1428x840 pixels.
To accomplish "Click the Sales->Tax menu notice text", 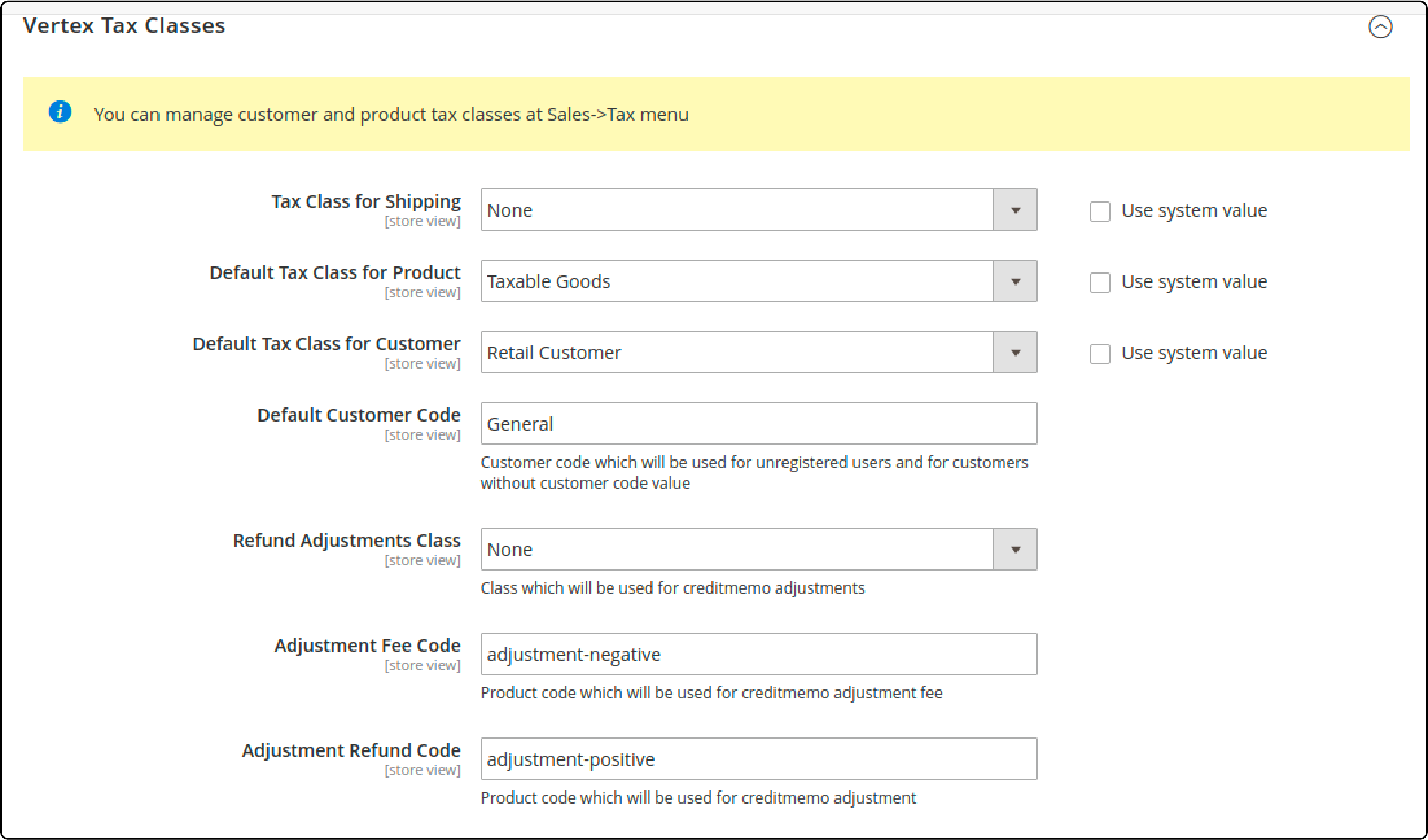I will [x=391, y=114].
